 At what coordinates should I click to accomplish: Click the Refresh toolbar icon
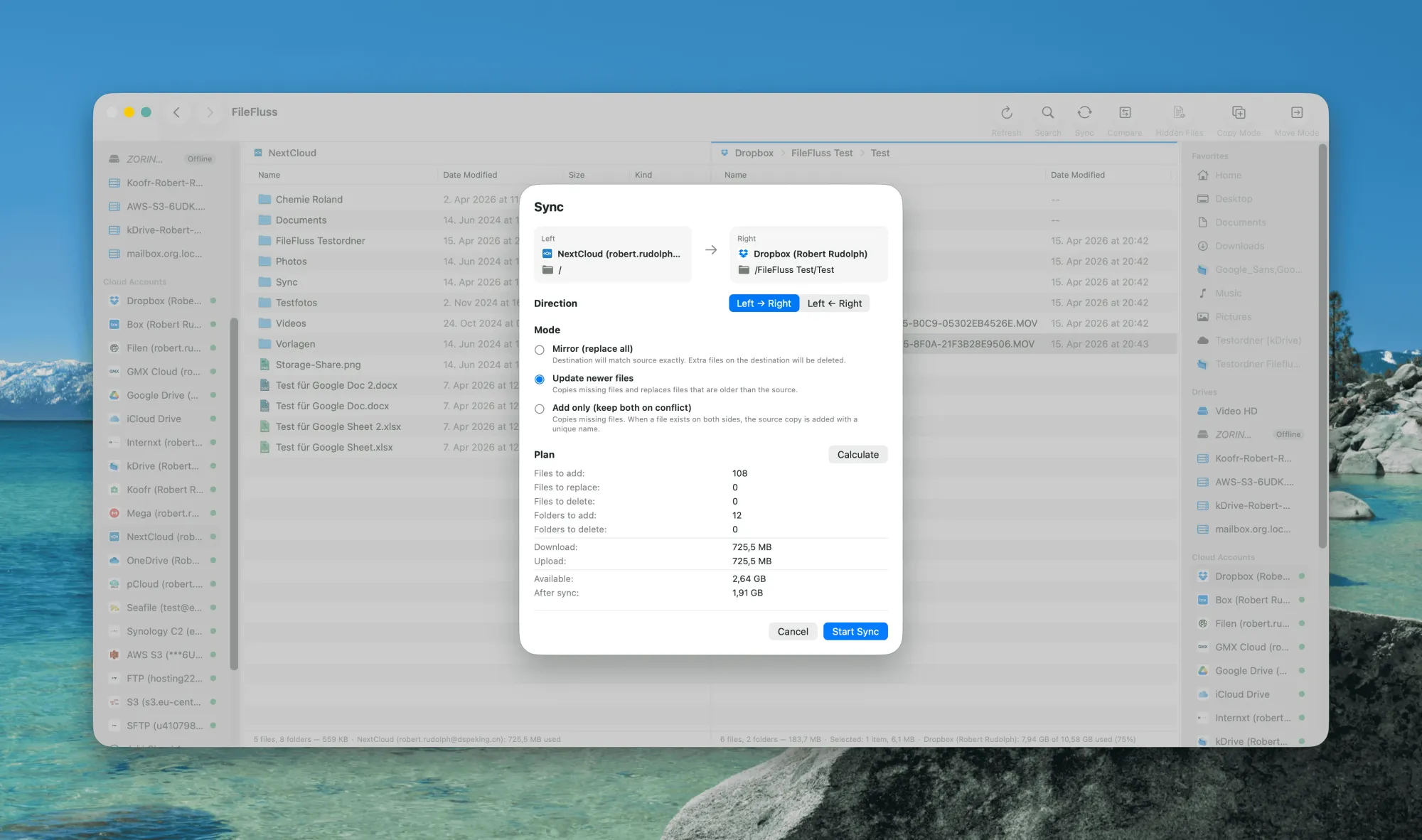point(1006,113)
